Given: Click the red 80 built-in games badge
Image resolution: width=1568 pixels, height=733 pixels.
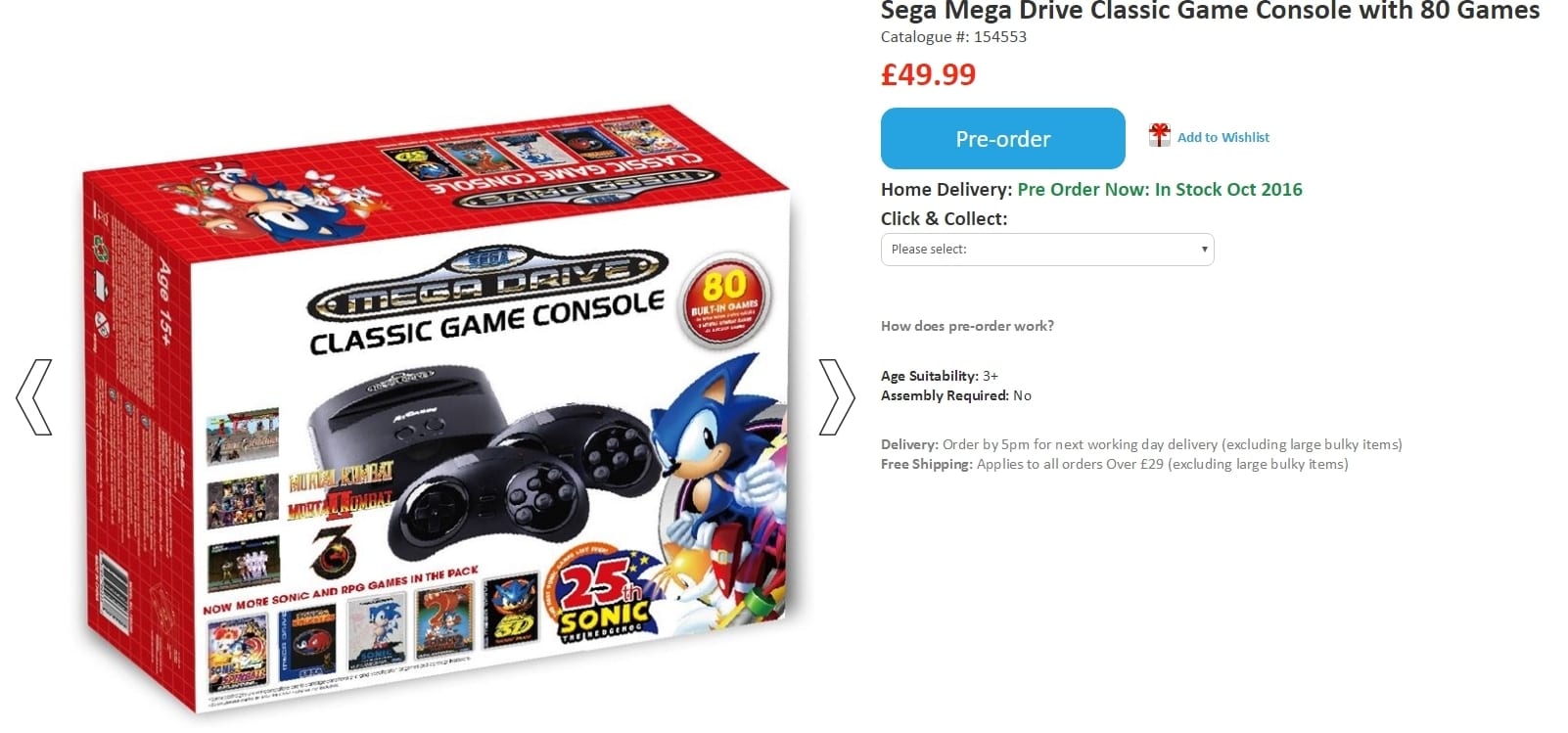Looking at the screenshot, I should 725,300.
